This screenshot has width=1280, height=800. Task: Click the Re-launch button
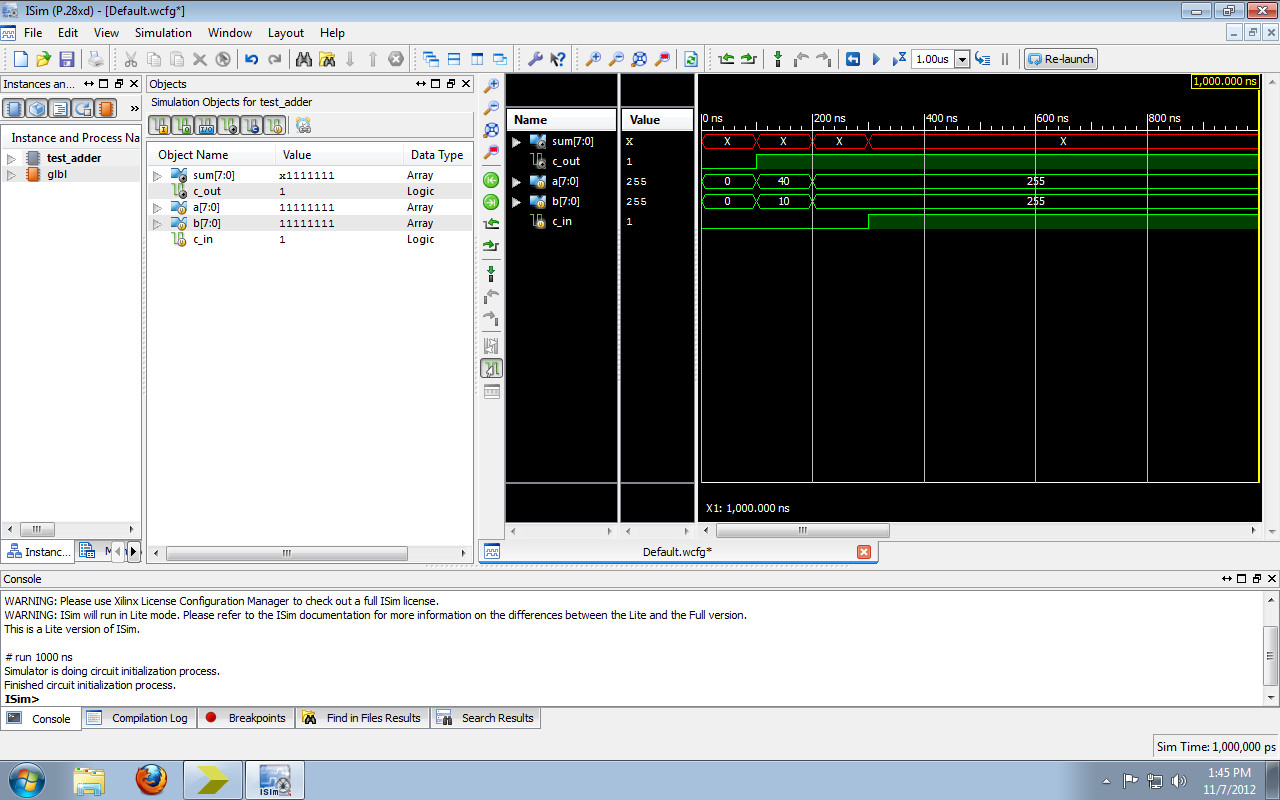(x=1060, y=59)
